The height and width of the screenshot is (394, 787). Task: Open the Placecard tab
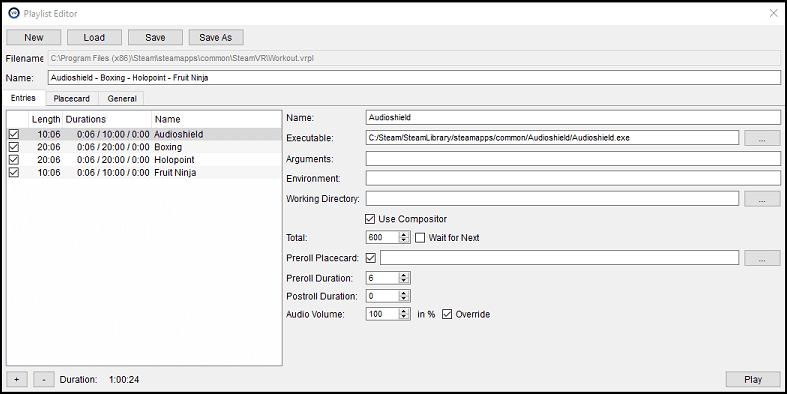72,98
